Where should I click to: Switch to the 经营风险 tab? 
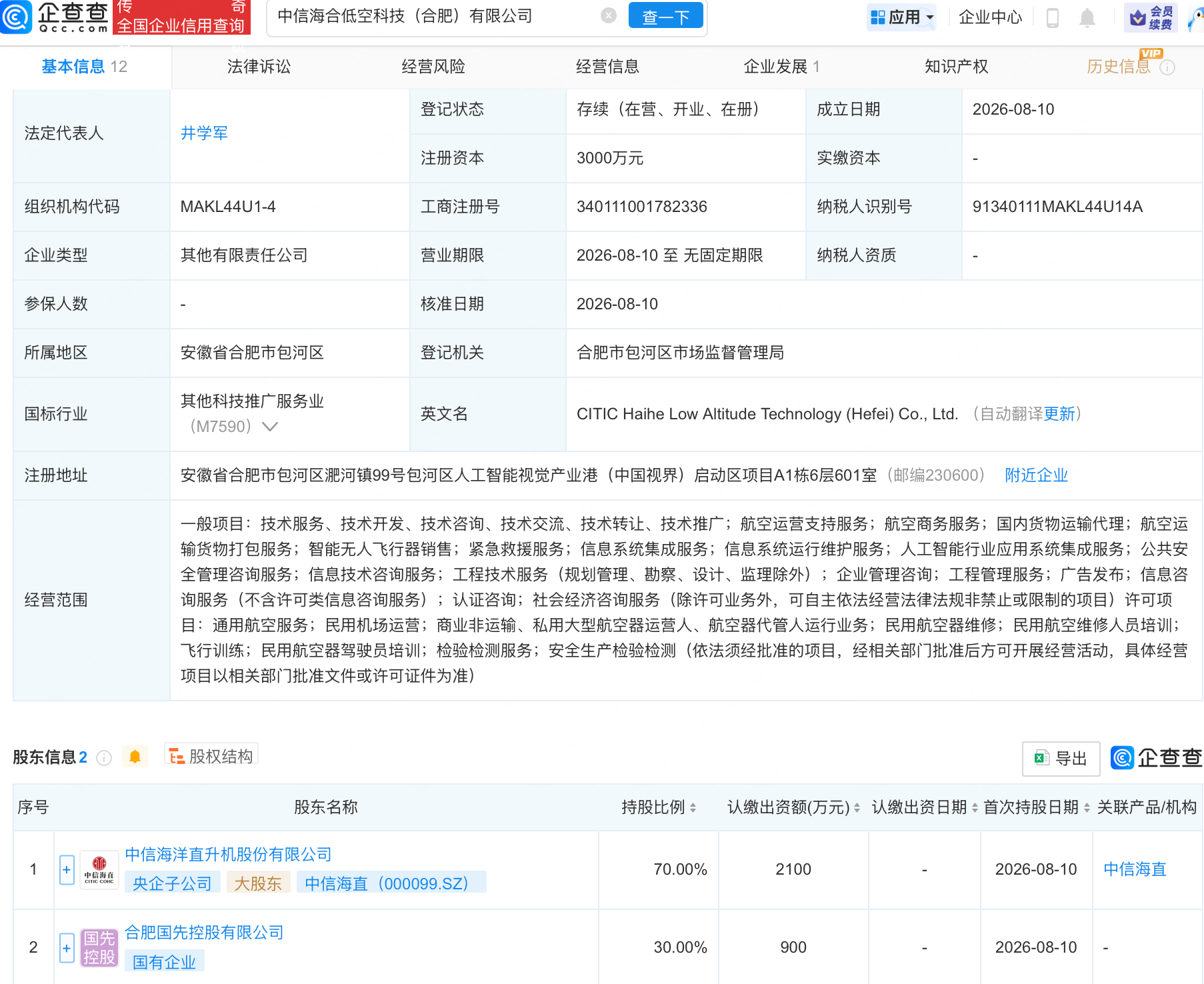click(x=433, y=67)
